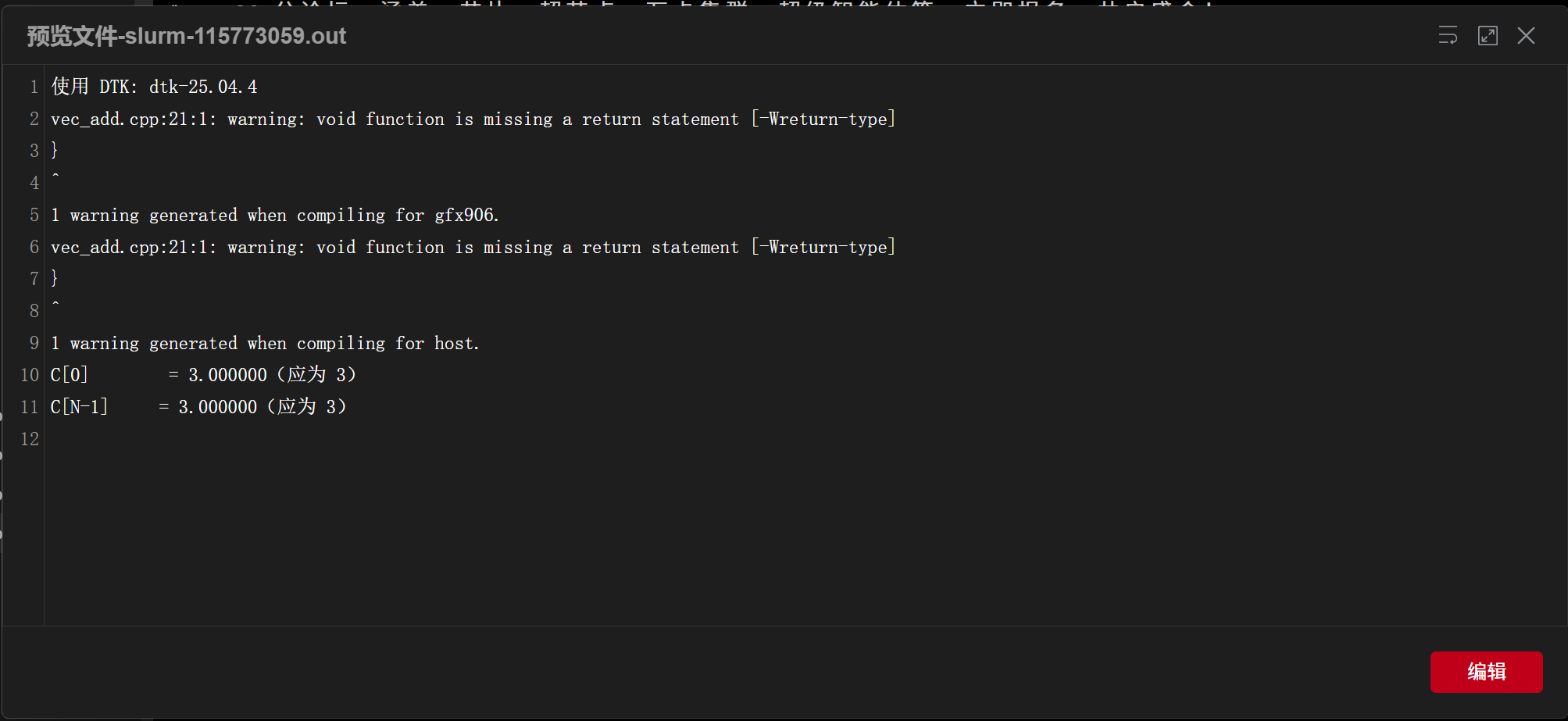This screenshot has width=1568, height=721.
Task: Click the title 预览文件-slurm-115773059.out
Action: click(x=187, y=36)
